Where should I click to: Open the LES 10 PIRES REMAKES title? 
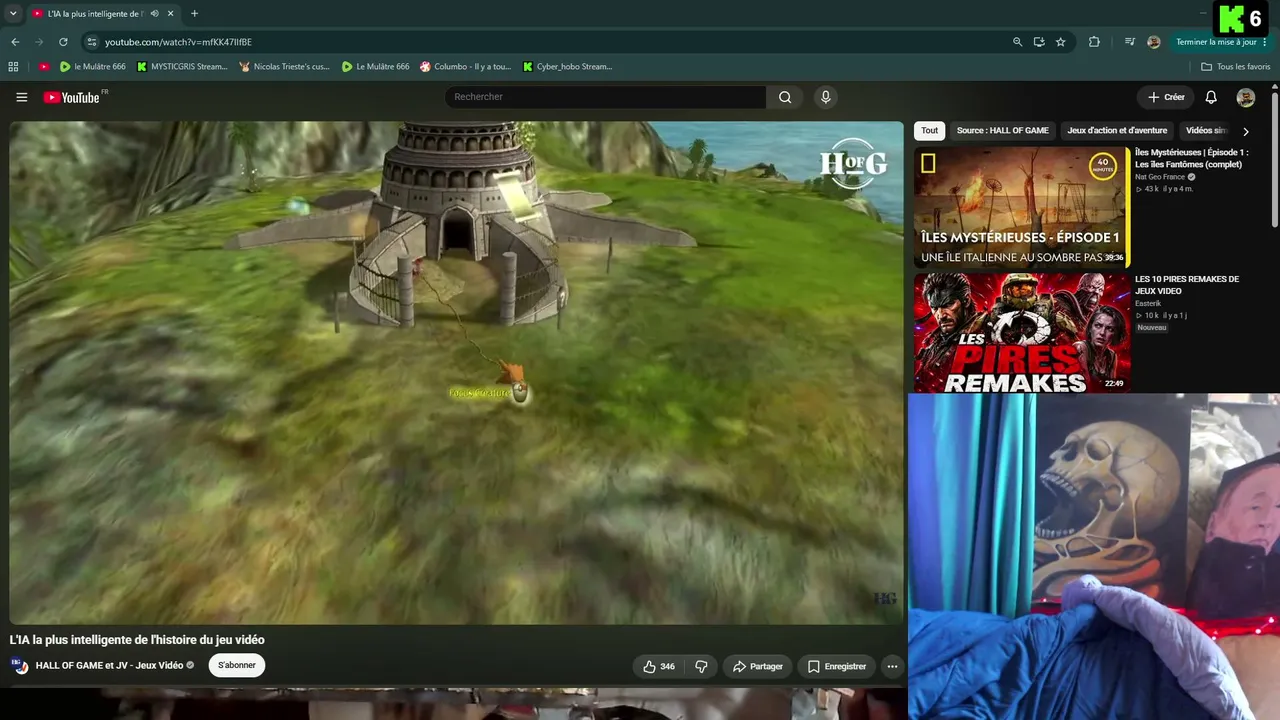tap(1187, 285)
